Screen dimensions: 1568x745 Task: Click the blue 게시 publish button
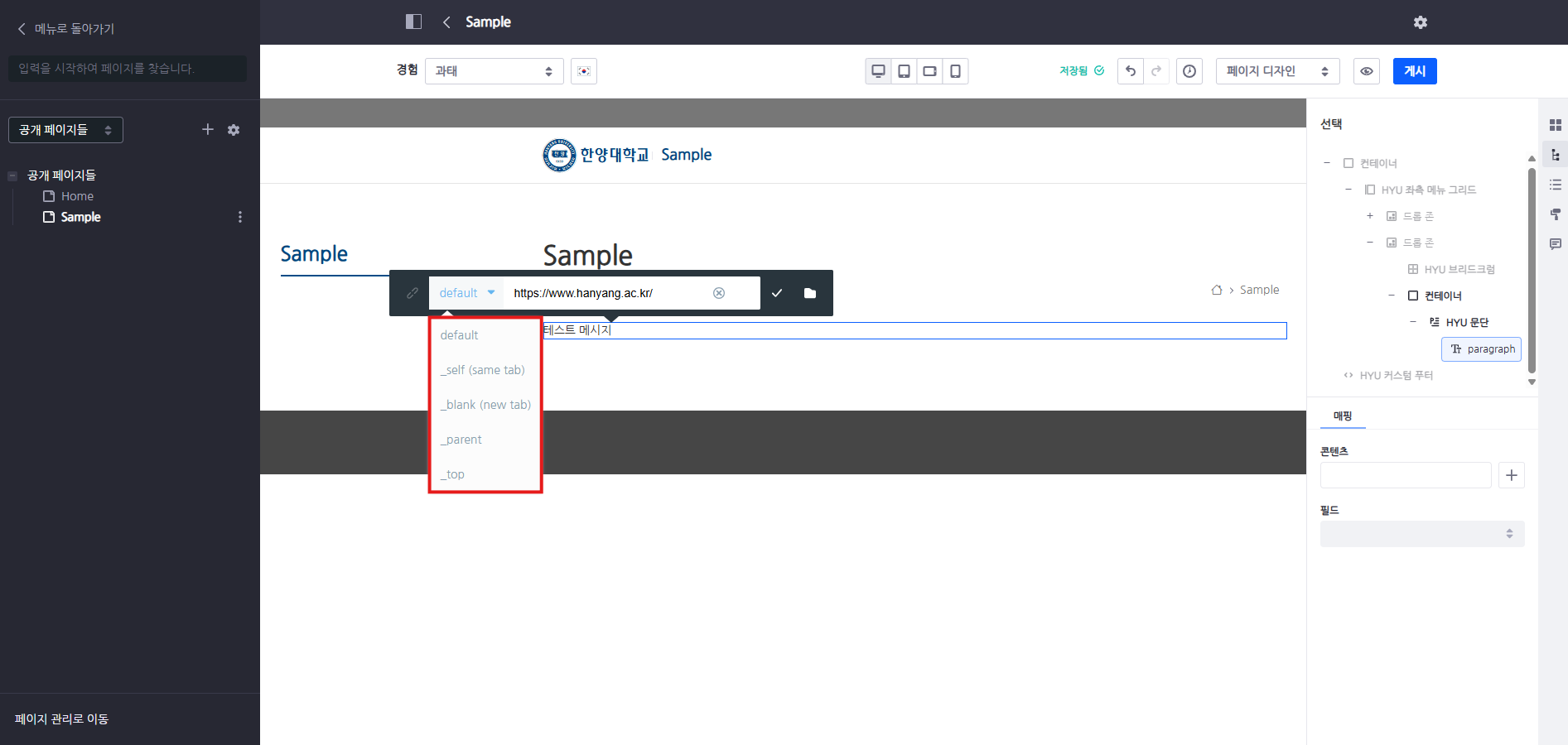coord(1414,71)
